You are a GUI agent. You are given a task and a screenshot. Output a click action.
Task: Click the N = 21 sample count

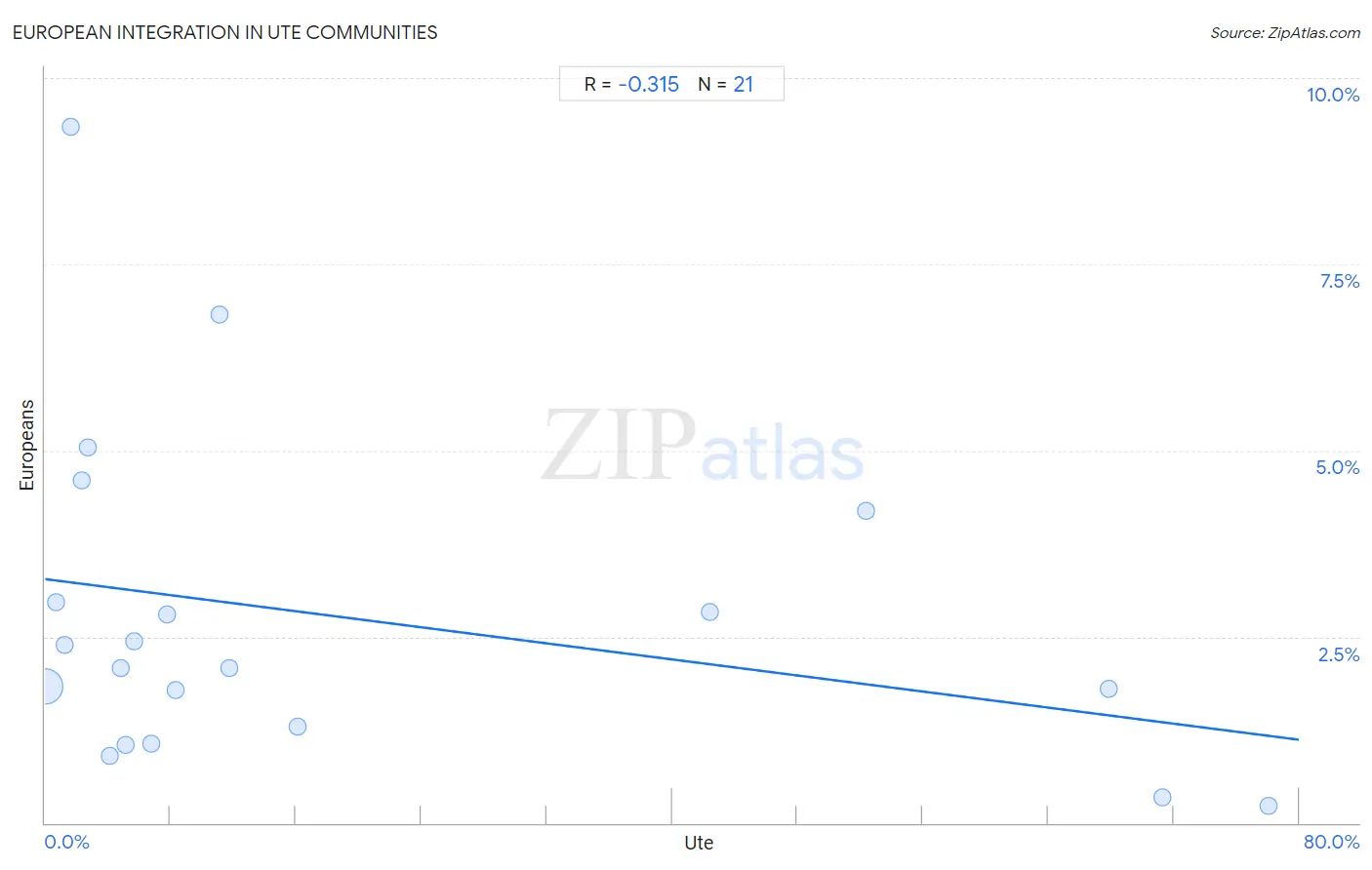click(x=726, y=84)
